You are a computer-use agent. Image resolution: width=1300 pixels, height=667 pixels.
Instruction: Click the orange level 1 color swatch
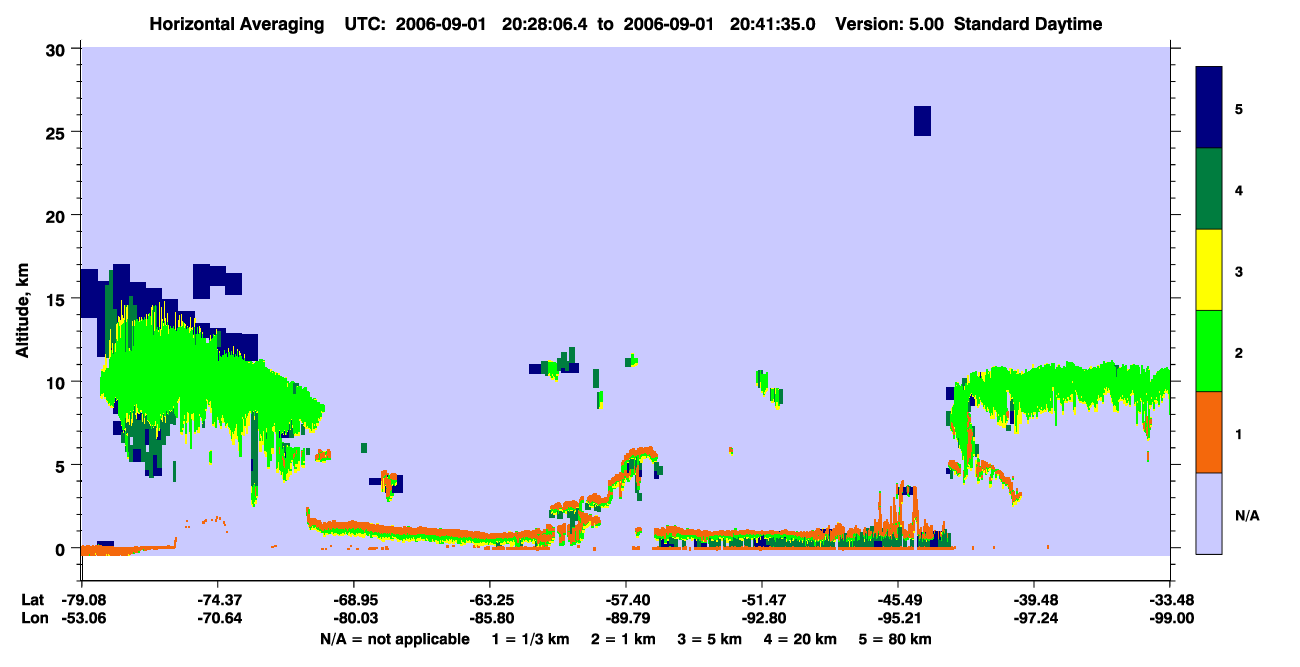[1209, 432]
